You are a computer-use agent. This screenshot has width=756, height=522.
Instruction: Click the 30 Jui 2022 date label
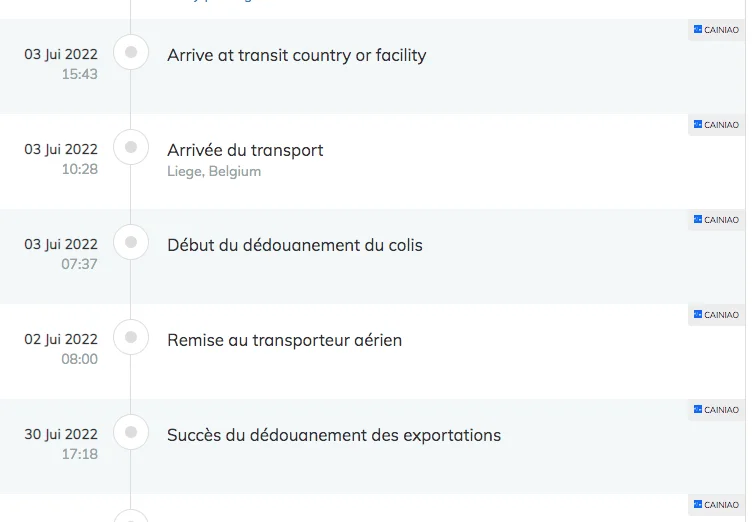click(x=61, y=434)
